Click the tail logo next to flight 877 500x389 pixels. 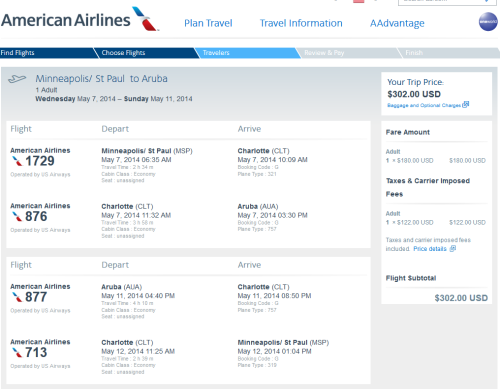coord(17,297)
